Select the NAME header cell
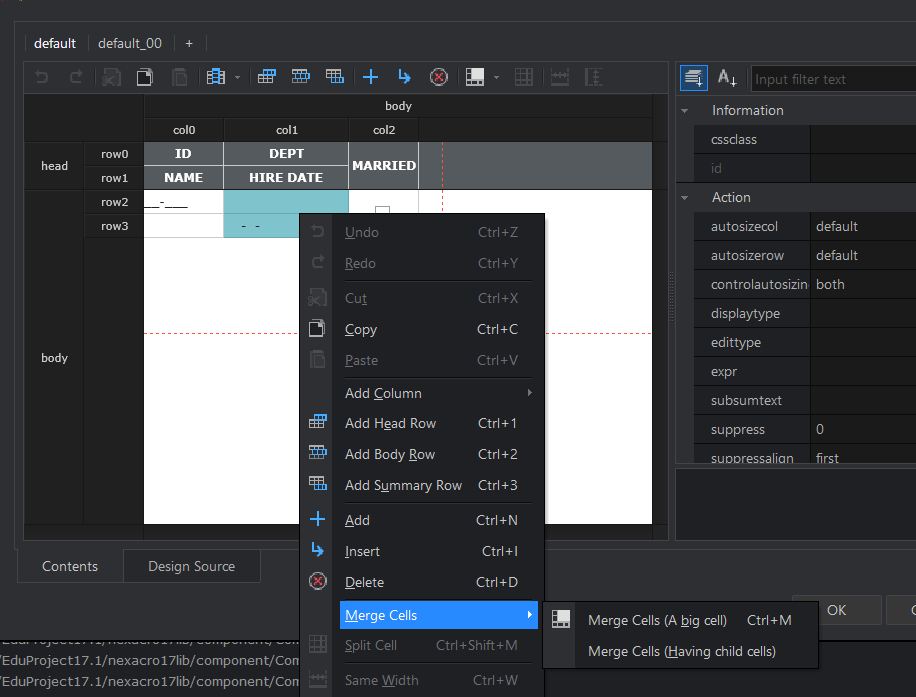This screenshot has height=697, width=916. pyautogui.click(x=183, y=178)
